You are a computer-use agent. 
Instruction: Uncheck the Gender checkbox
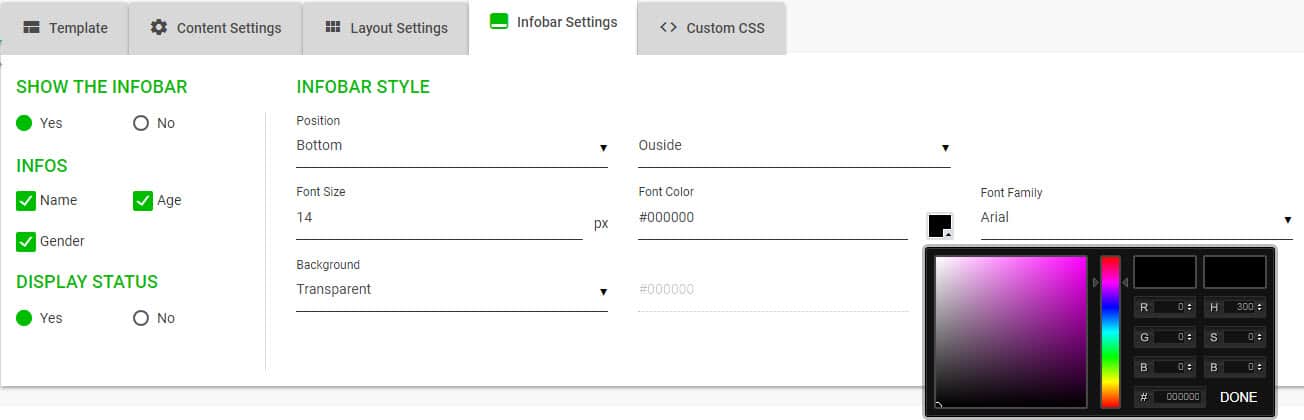[x=26, y=242]
